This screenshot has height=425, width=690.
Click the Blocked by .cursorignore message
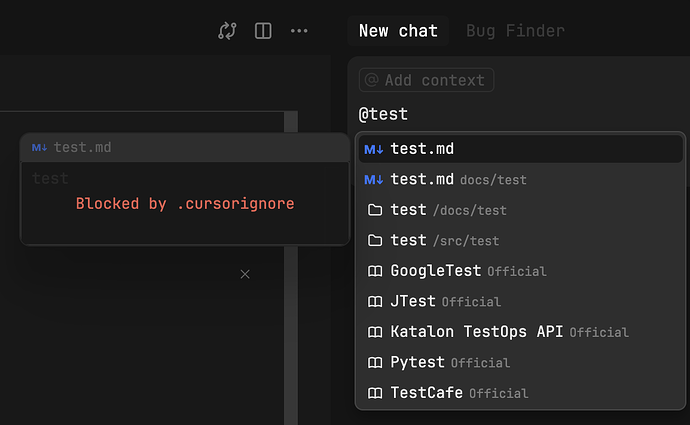pyautogui.click(x=185, y=204)
